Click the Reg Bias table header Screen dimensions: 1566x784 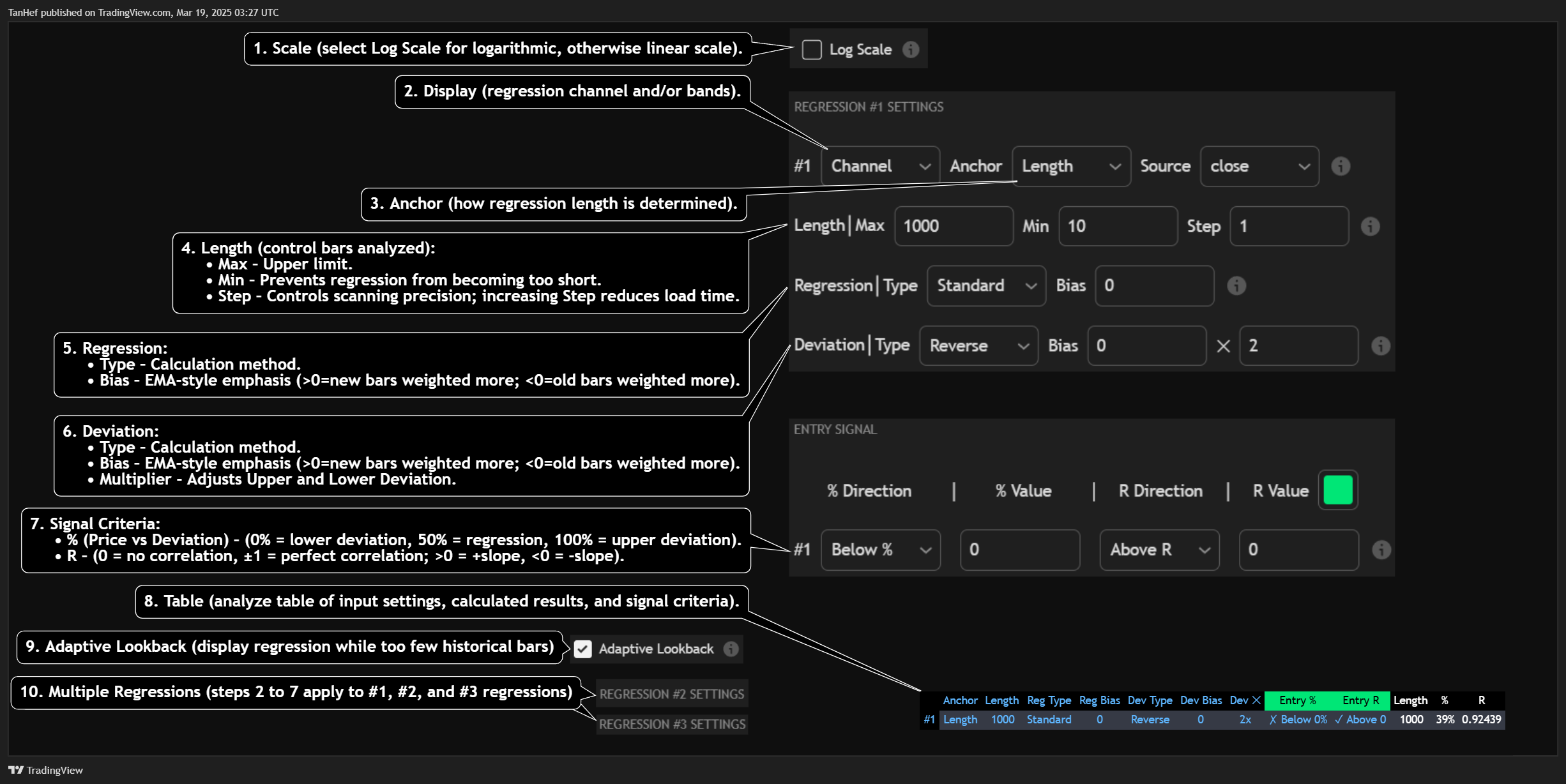tap(1099, 700)
